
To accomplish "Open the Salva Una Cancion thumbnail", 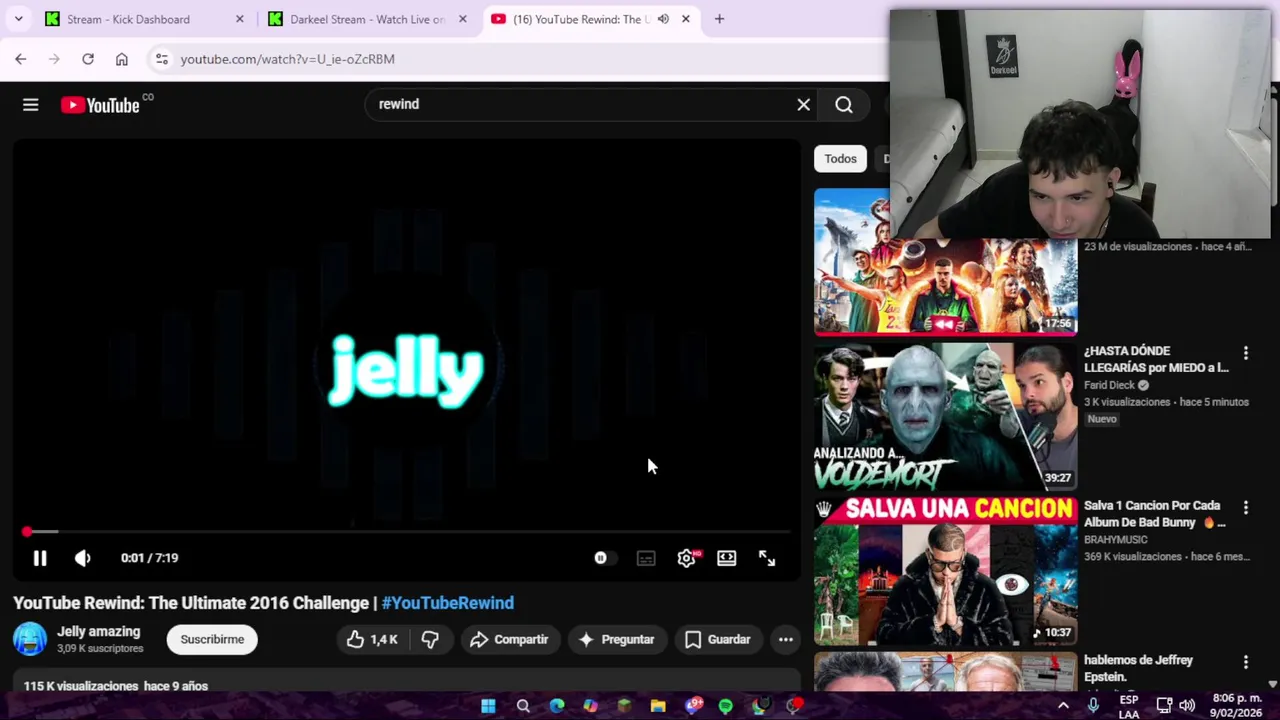I will (945, 571).
